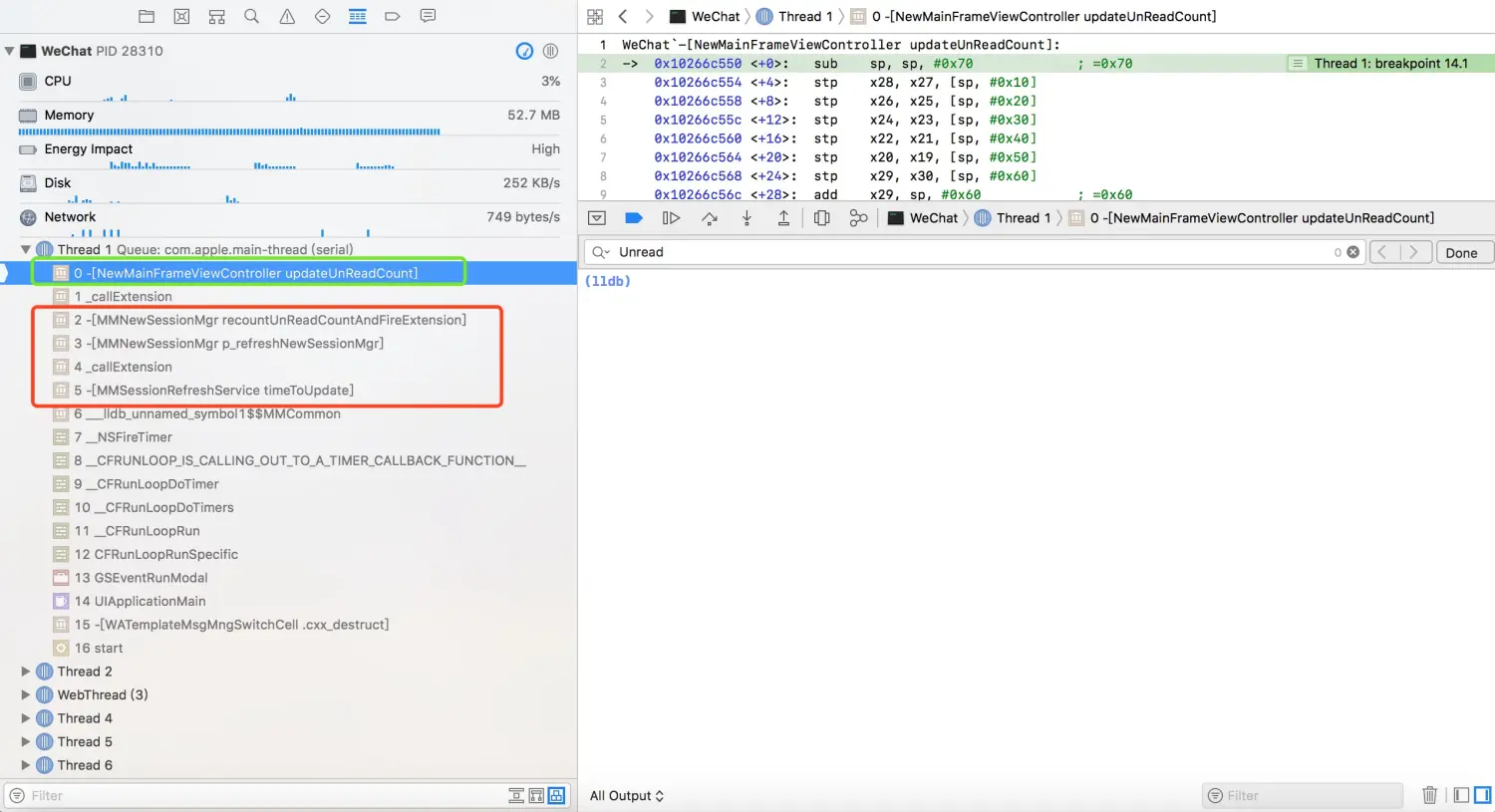Screen dimensions: 1495x812
Task: Continue program execution
Action: coord(671,218)
